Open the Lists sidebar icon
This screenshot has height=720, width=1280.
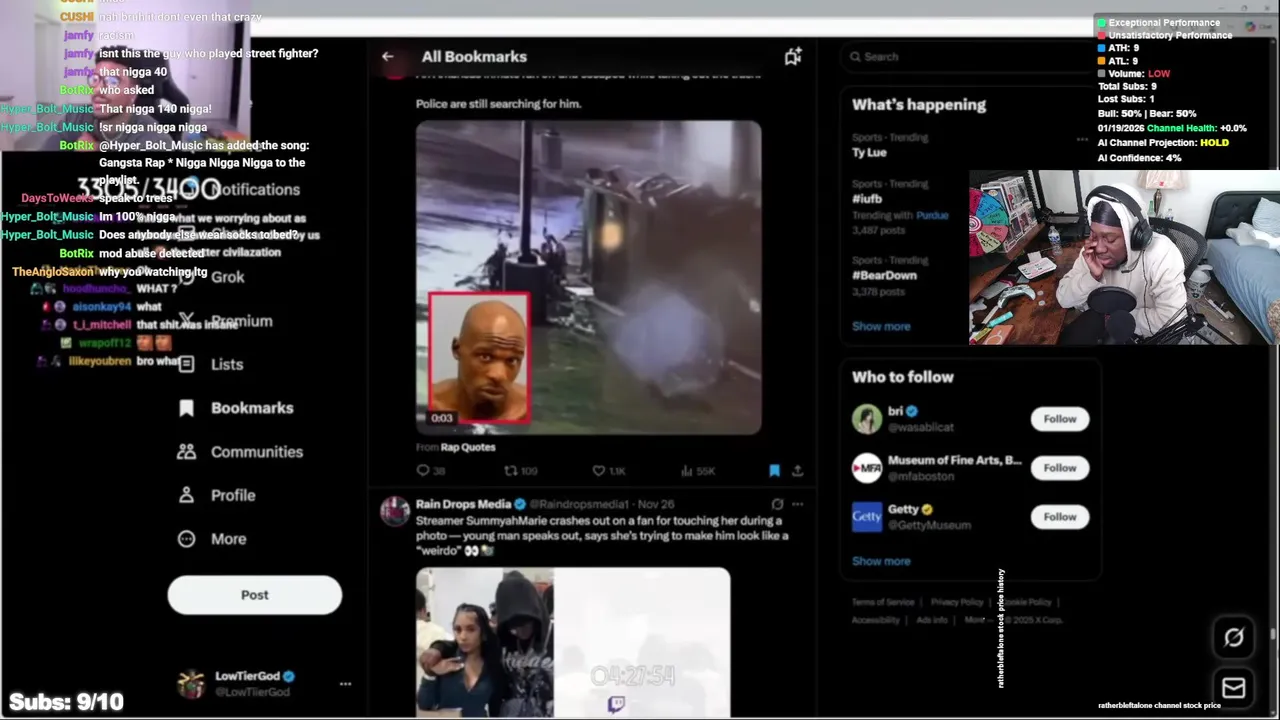tap(186, 364)
